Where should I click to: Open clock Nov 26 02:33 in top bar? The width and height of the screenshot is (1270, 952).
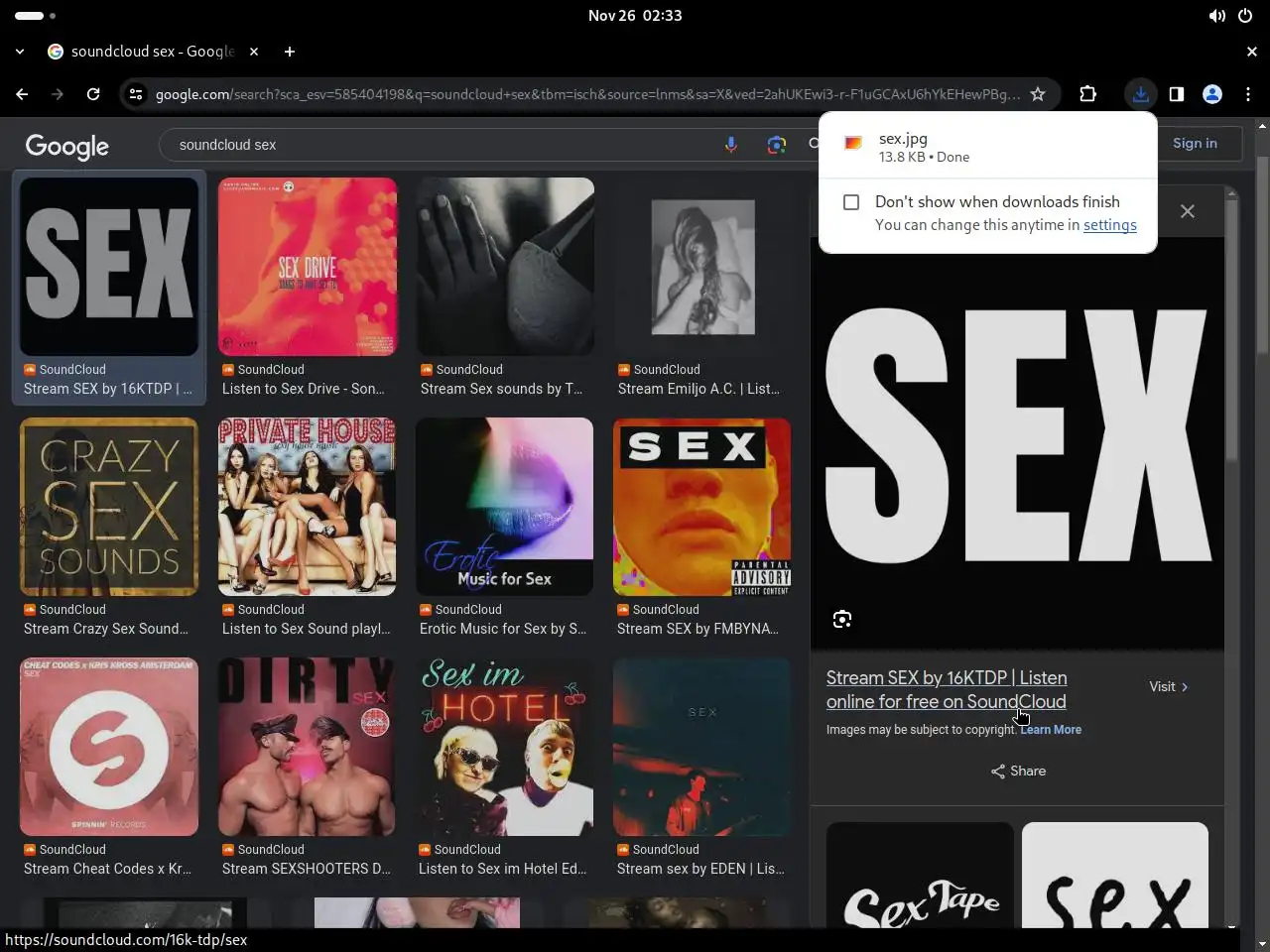[635, 16]
